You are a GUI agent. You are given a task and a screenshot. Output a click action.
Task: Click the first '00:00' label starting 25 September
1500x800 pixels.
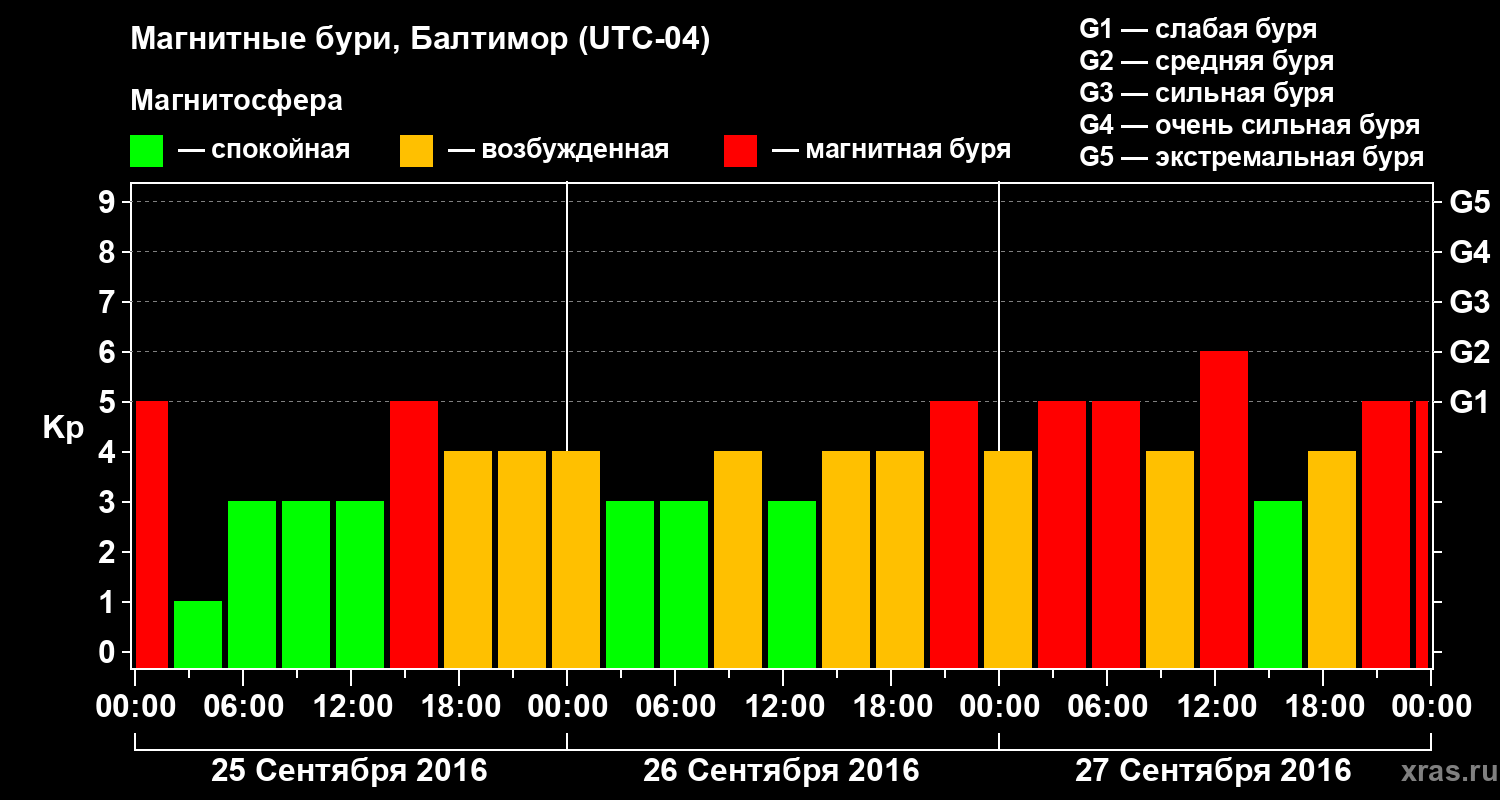(135, 707)
